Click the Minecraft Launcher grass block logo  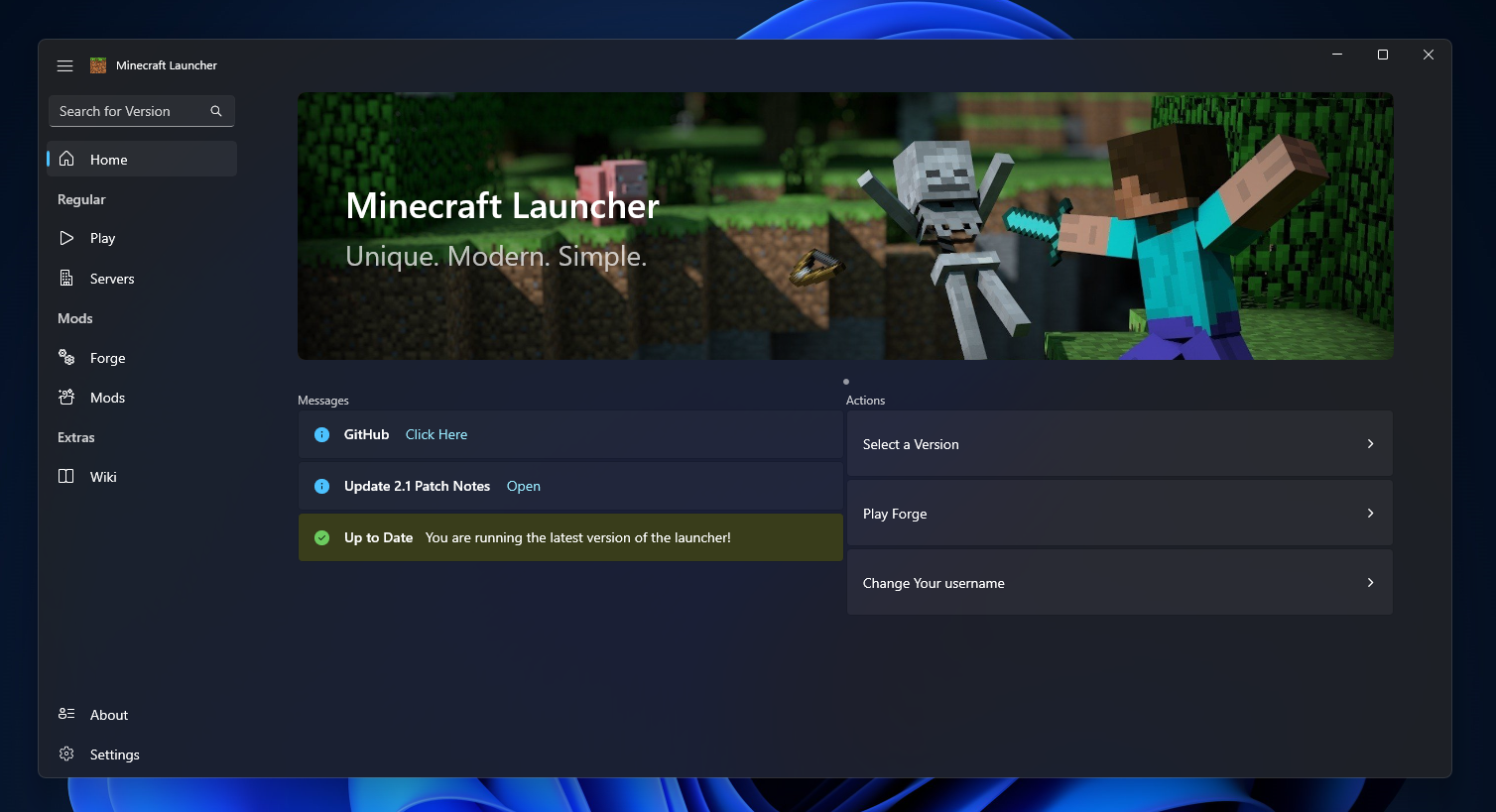[97, 64]
